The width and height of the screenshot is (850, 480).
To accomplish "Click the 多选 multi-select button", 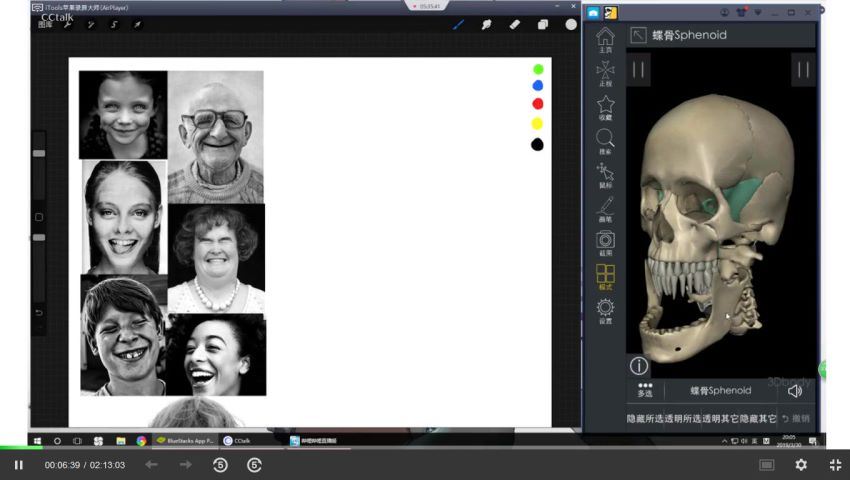I will point(645,390).
